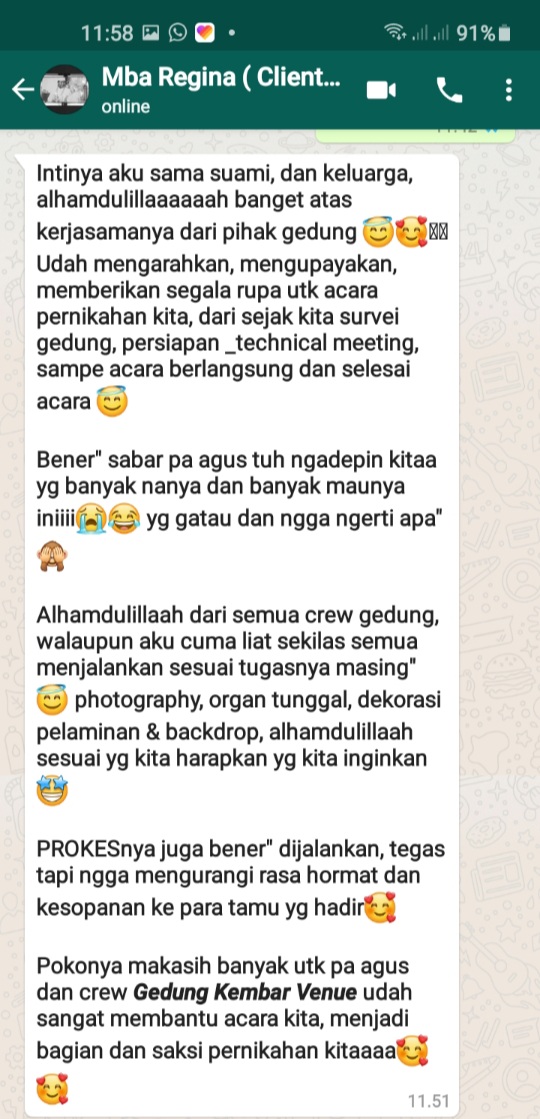Tap the WhatsApp notification icon in status bar

pos(178,33)
